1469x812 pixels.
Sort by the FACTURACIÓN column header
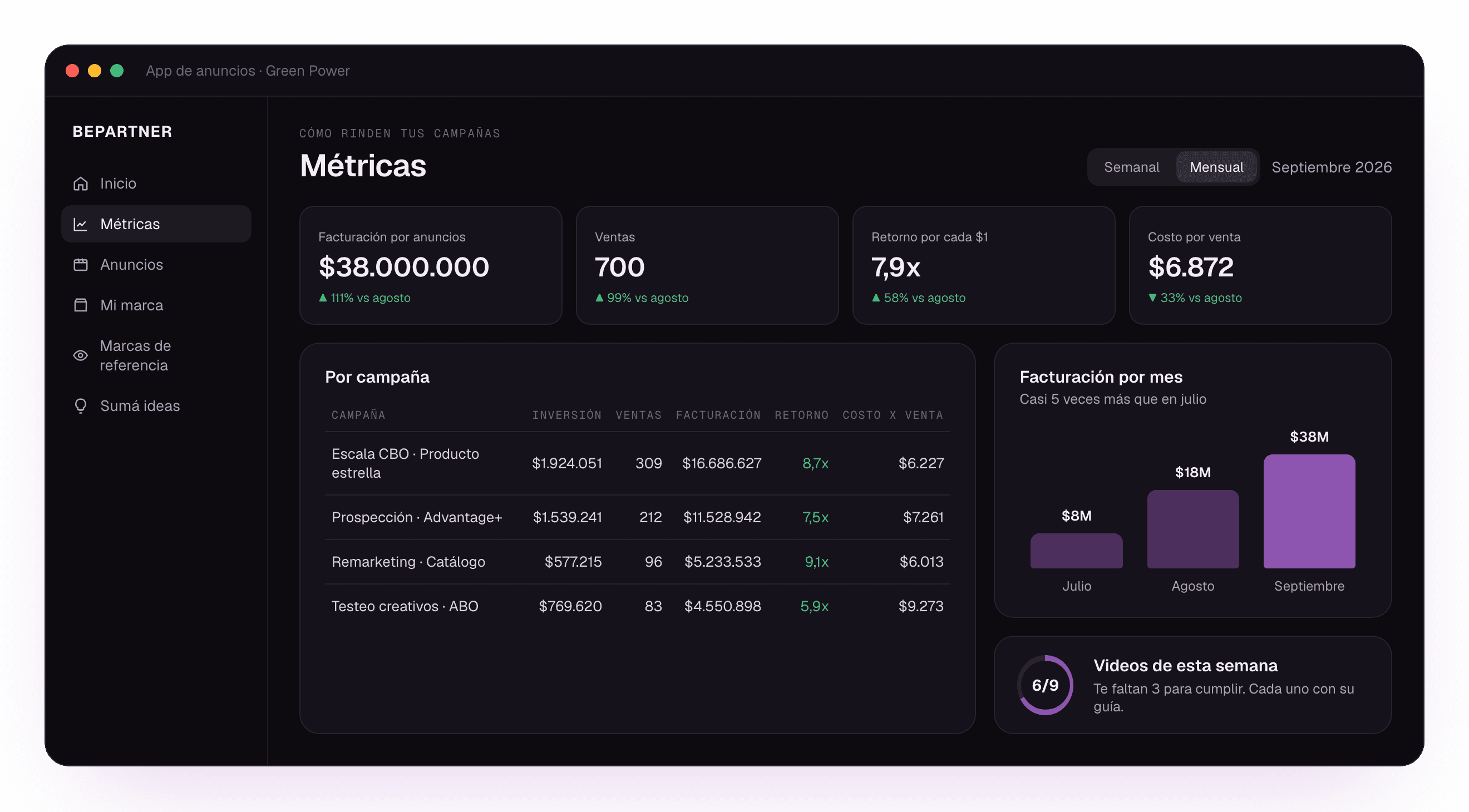coord(718,415)
